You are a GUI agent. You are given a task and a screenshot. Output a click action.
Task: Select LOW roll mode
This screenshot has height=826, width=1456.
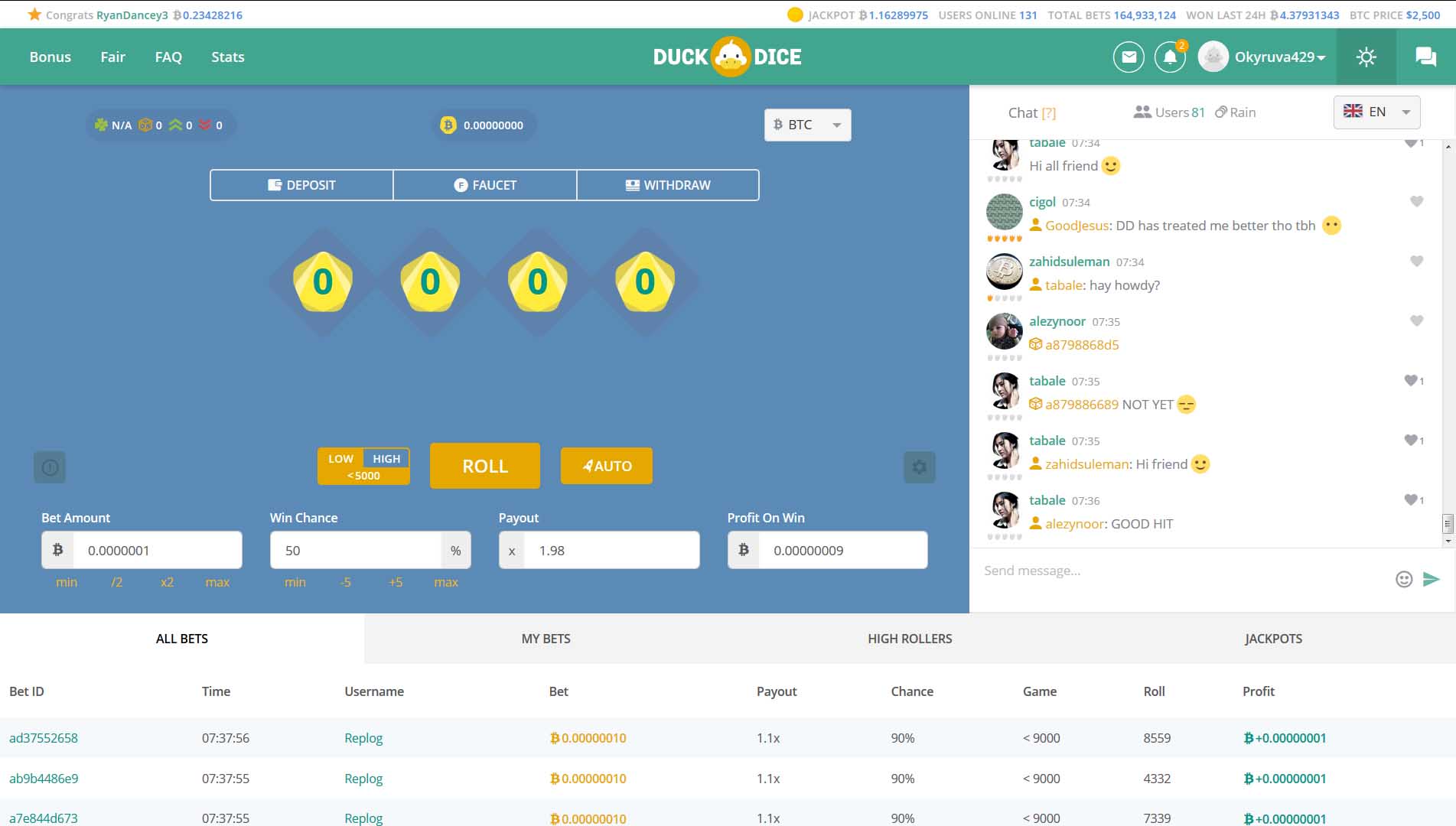340,458
